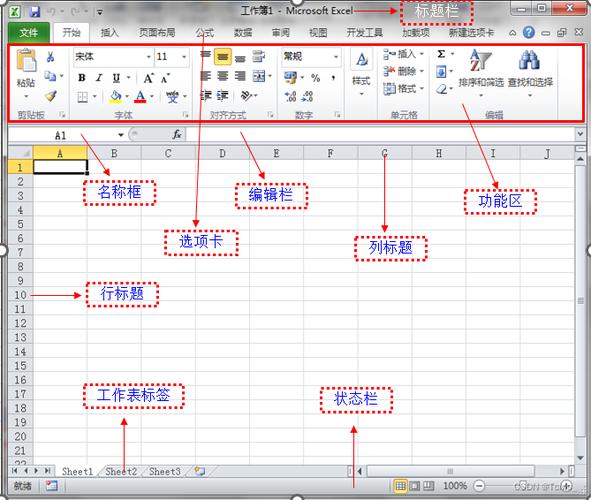Click Merge and Center icon

pyautogui.click(x=259, y=76)
